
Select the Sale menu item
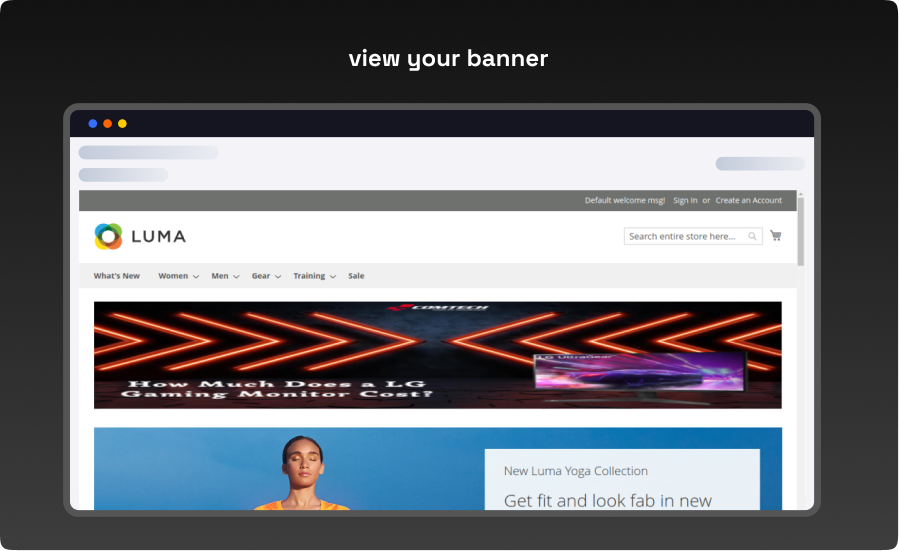[x=356, y=276]
